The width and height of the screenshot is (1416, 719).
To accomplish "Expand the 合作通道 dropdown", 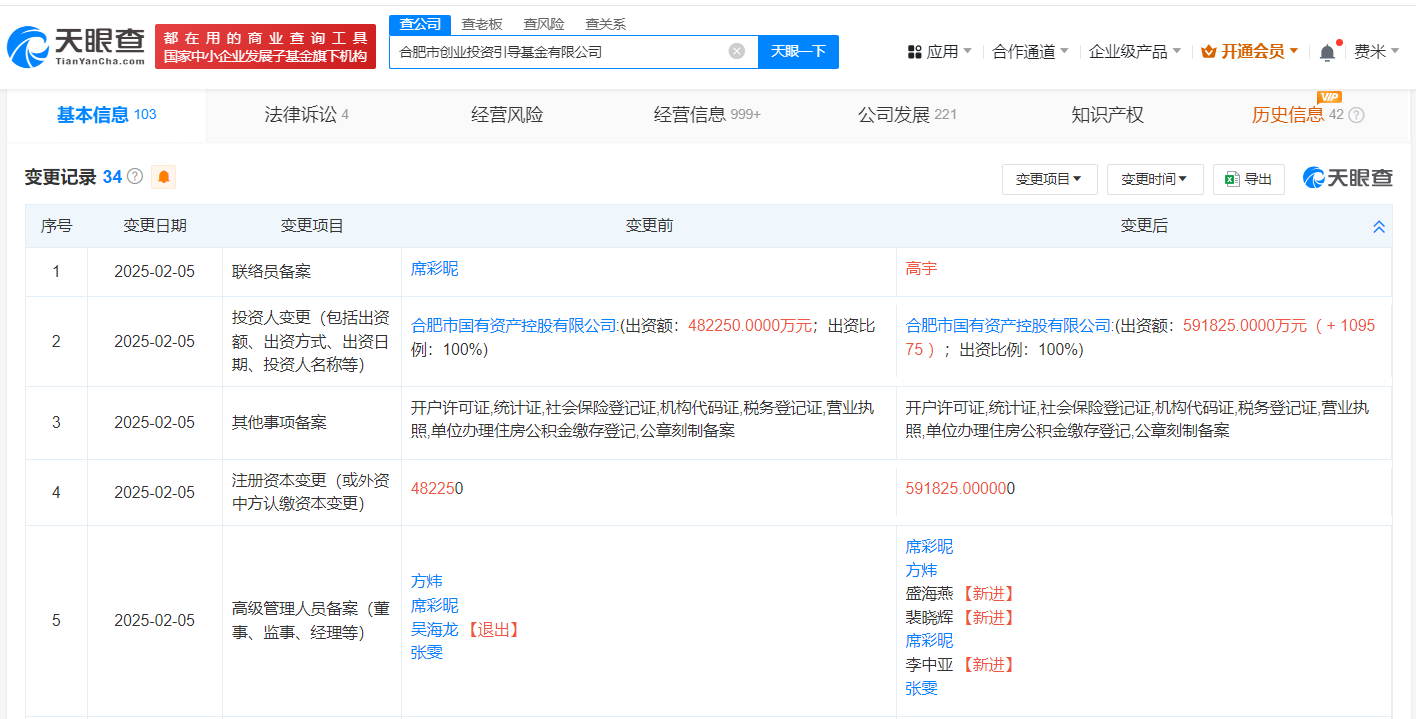I will 1030,52.
